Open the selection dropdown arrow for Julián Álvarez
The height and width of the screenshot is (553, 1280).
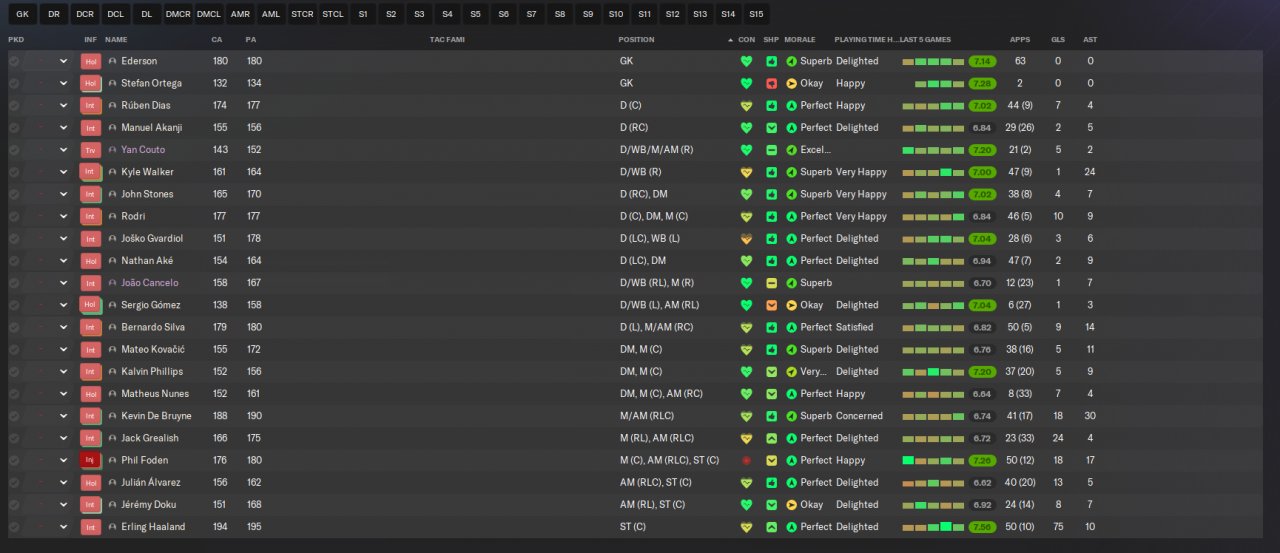pyautogui.click(x=64, y=483)
